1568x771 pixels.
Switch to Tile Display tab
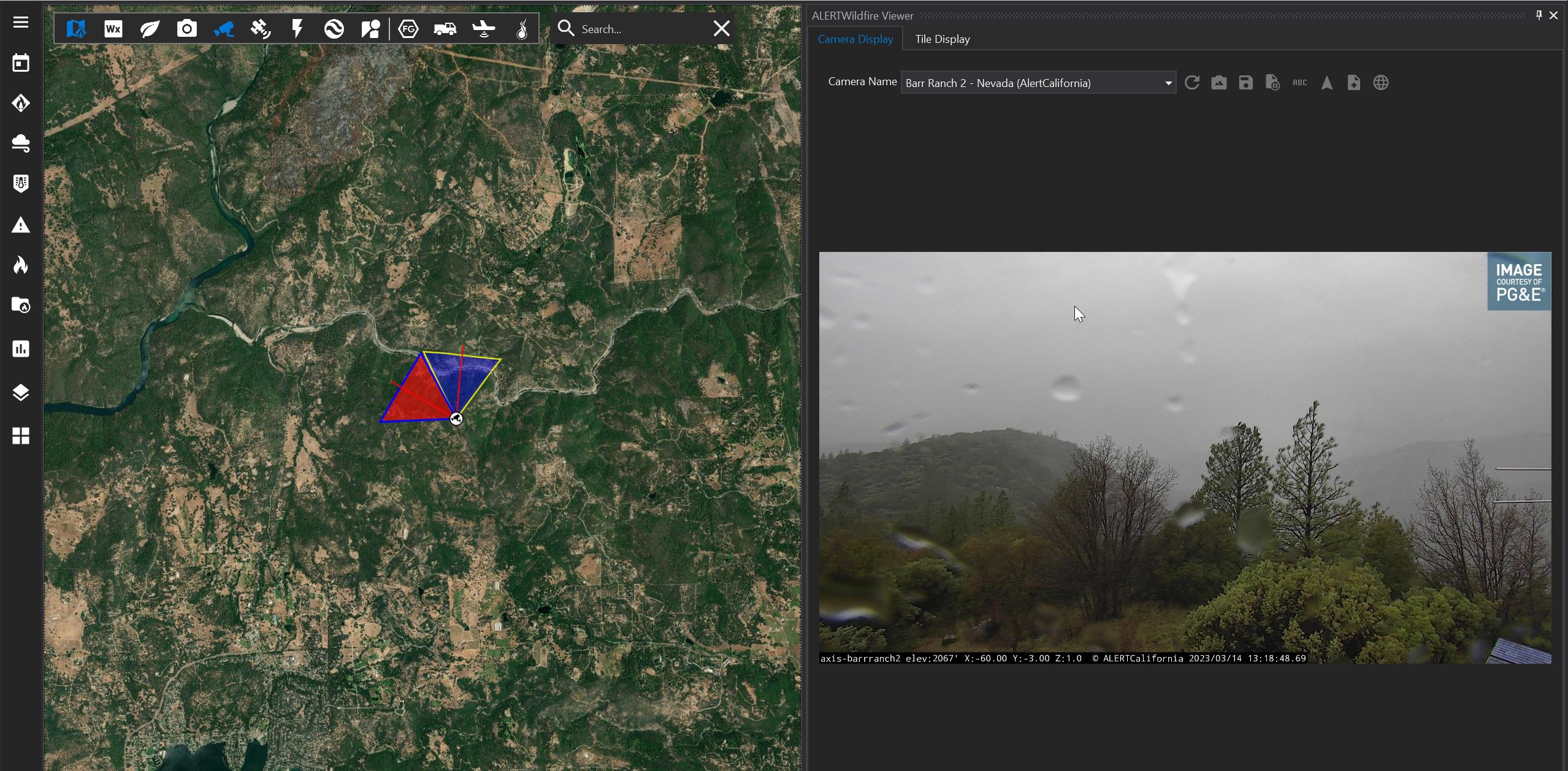click(x=942, y=39)
